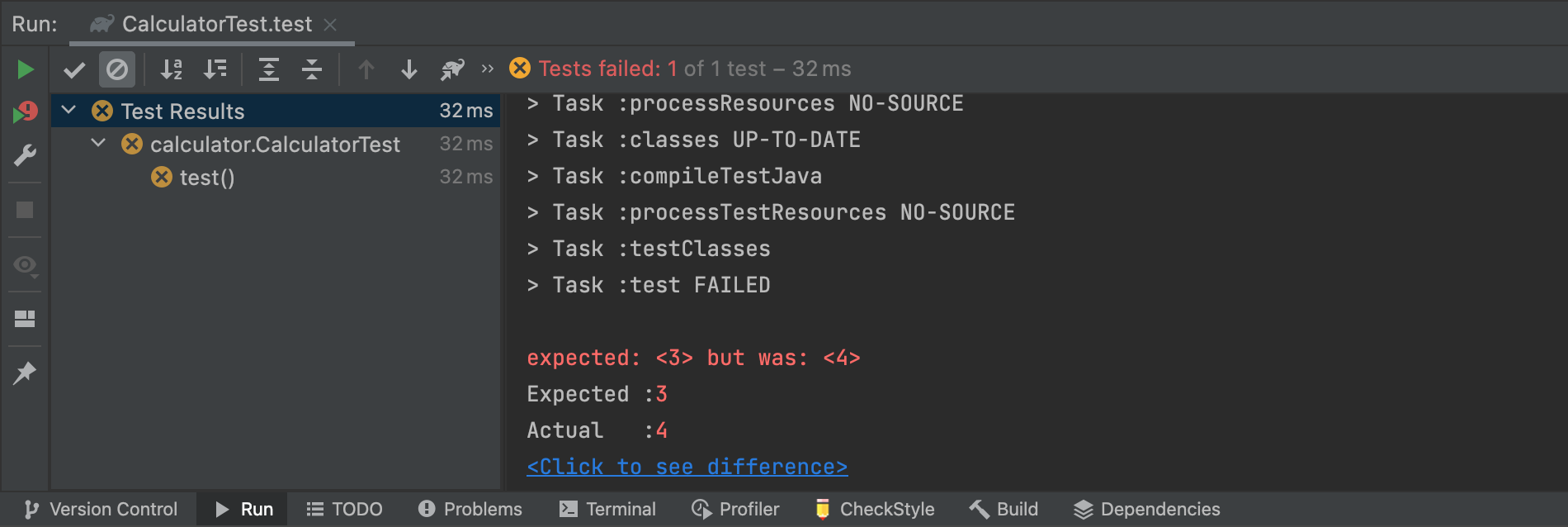Collapse all test nodes
Image resolution: width=1568 pixels, height=527 pixels.
[x=311, y=69]
